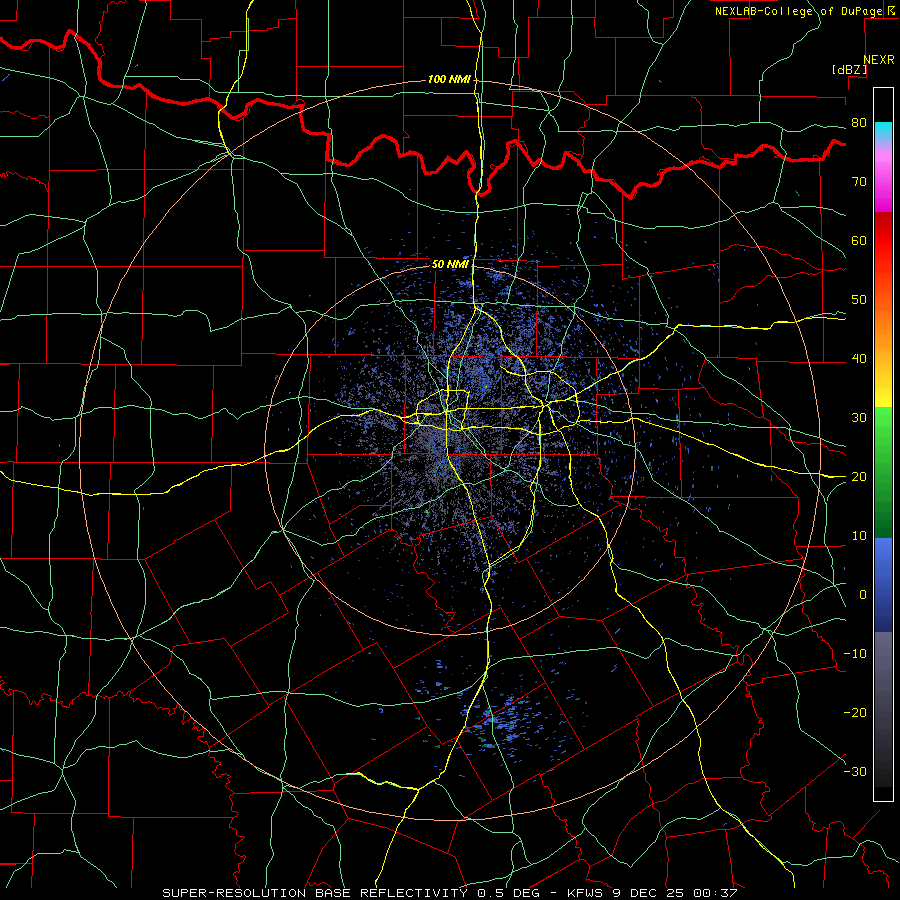Click the 60 value on dBZ scale
Screen dimensions: 900x900
coord(859,240)
